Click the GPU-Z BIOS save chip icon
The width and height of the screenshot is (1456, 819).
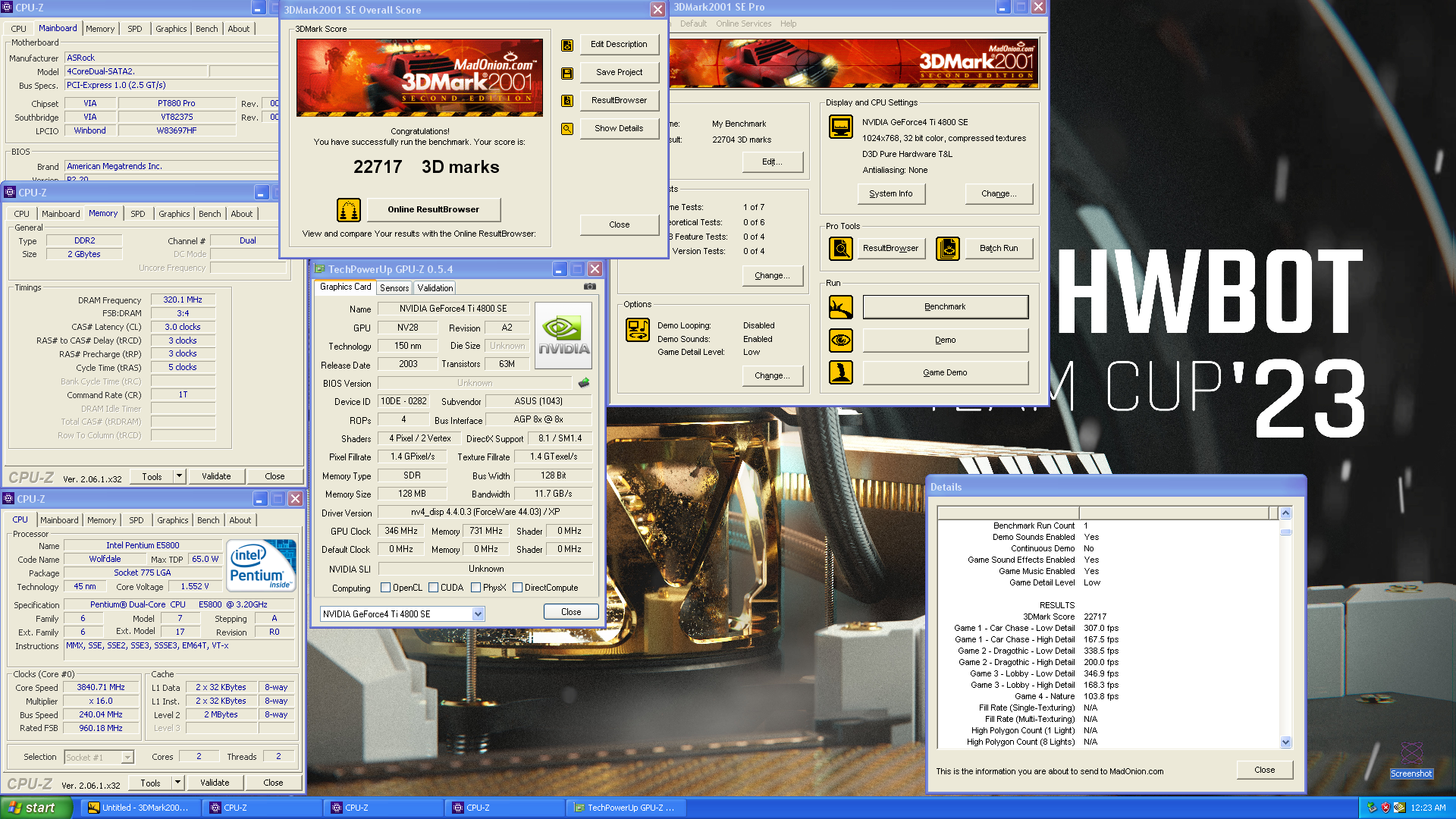coord(583,383)
